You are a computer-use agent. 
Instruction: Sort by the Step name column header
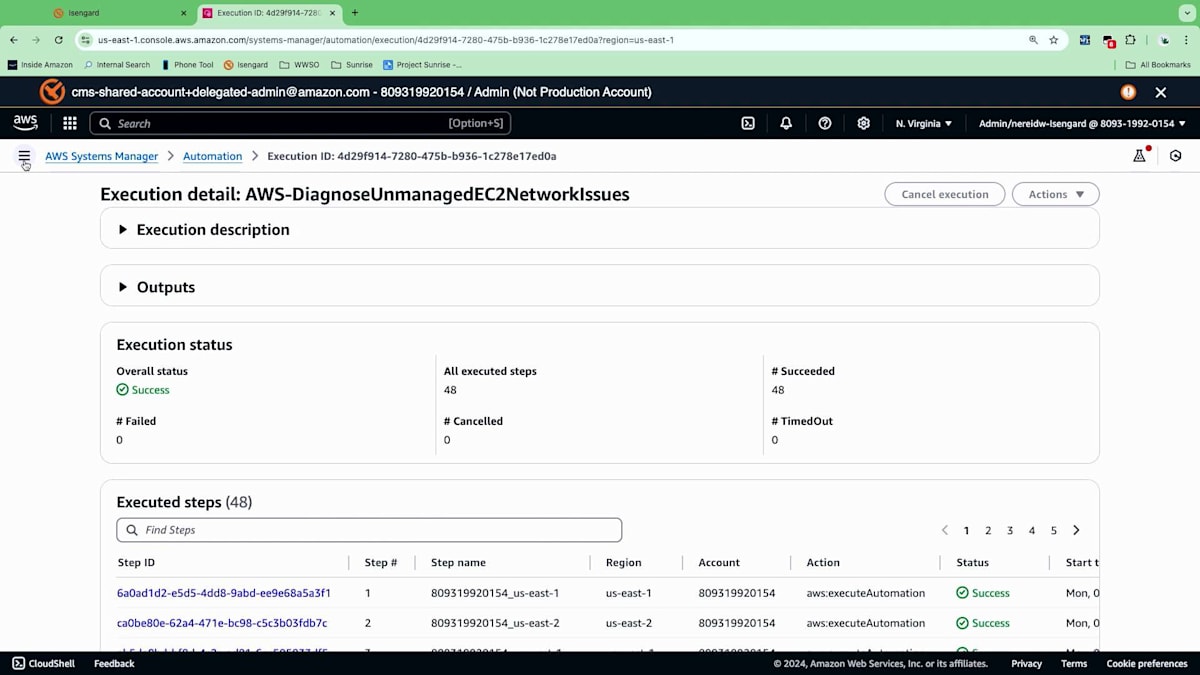tap(458, 563)
